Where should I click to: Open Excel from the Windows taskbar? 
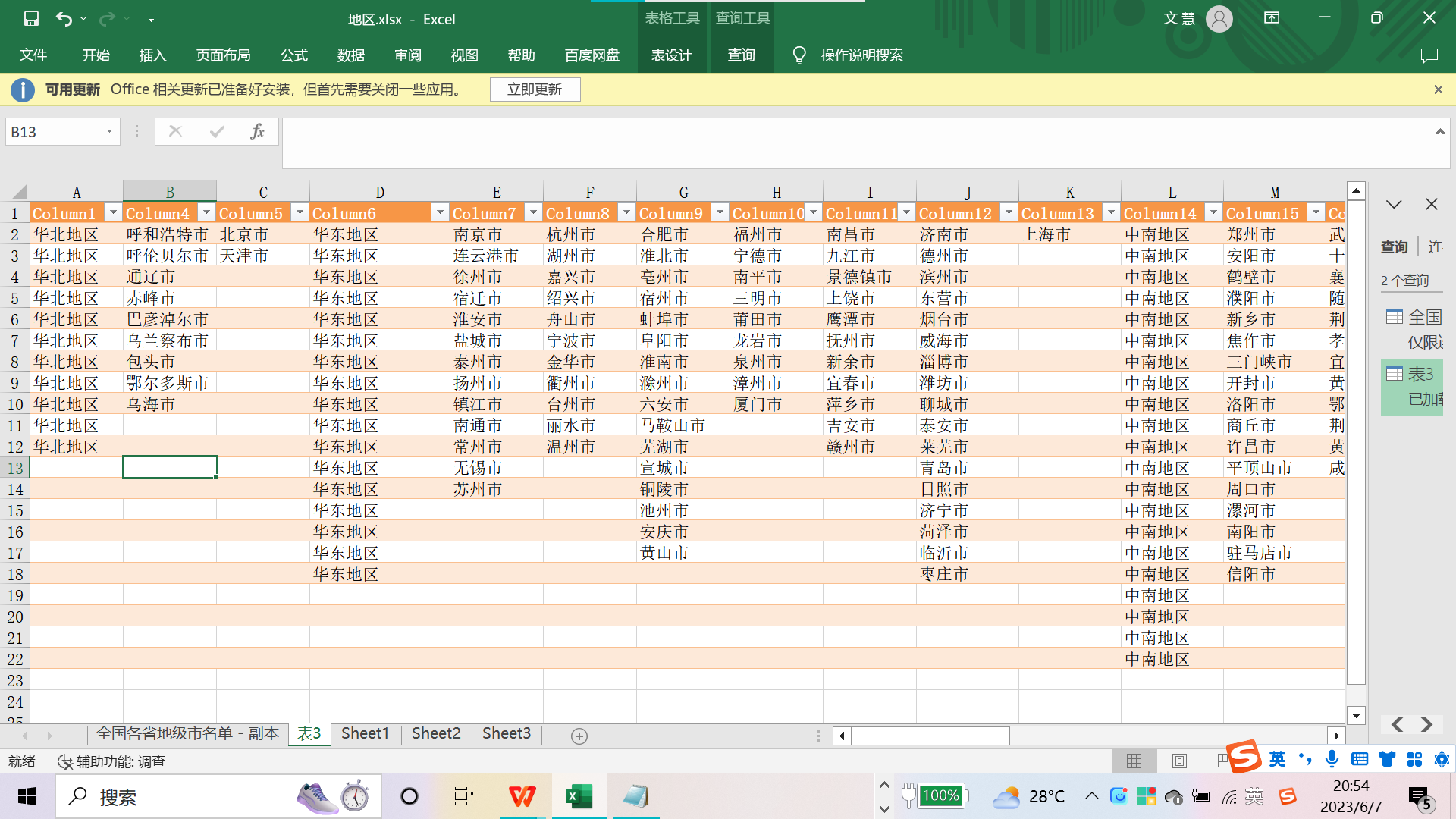[x=579, y=796]
